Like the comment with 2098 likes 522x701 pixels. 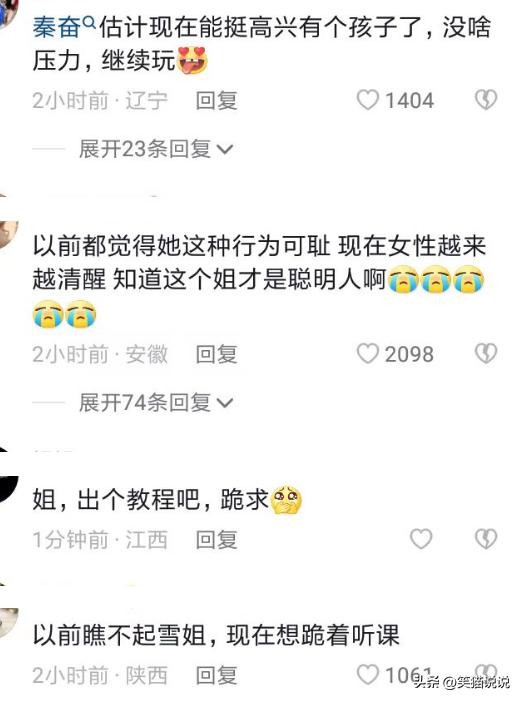click(368, 354)
